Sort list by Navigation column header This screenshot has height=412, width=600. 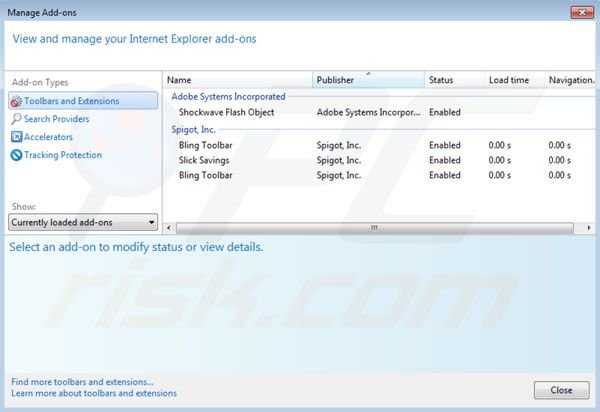tap(570, 80)
